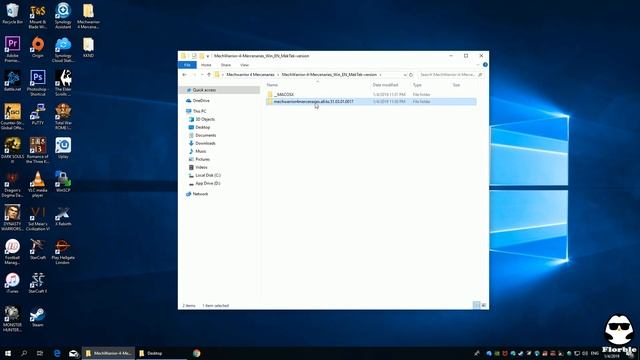Select Network in navigation pane
Image resolution: width=640 pixels, height=360 pixels.
tap(200, 194)
